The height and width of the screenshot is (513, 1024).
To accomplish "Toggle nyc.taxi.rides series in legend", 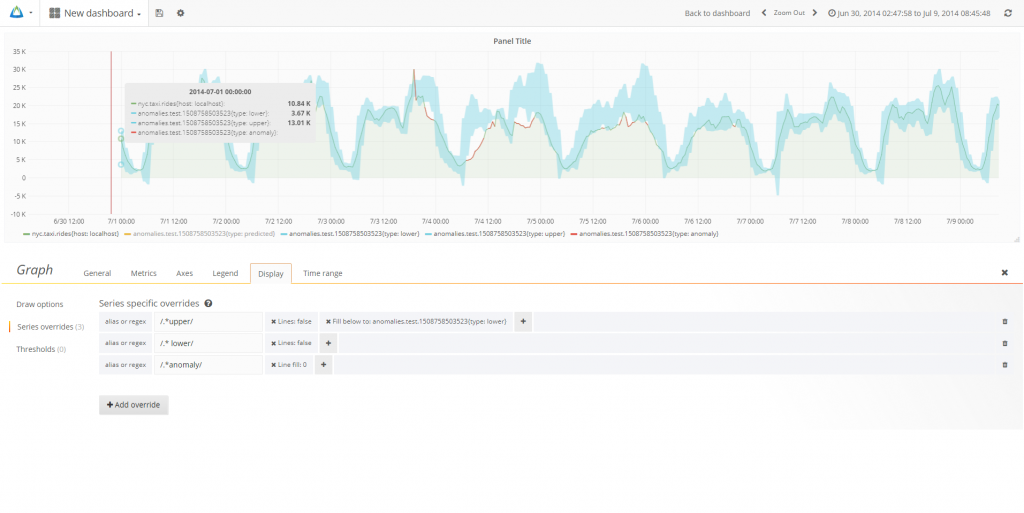I will tap(71, 234).
